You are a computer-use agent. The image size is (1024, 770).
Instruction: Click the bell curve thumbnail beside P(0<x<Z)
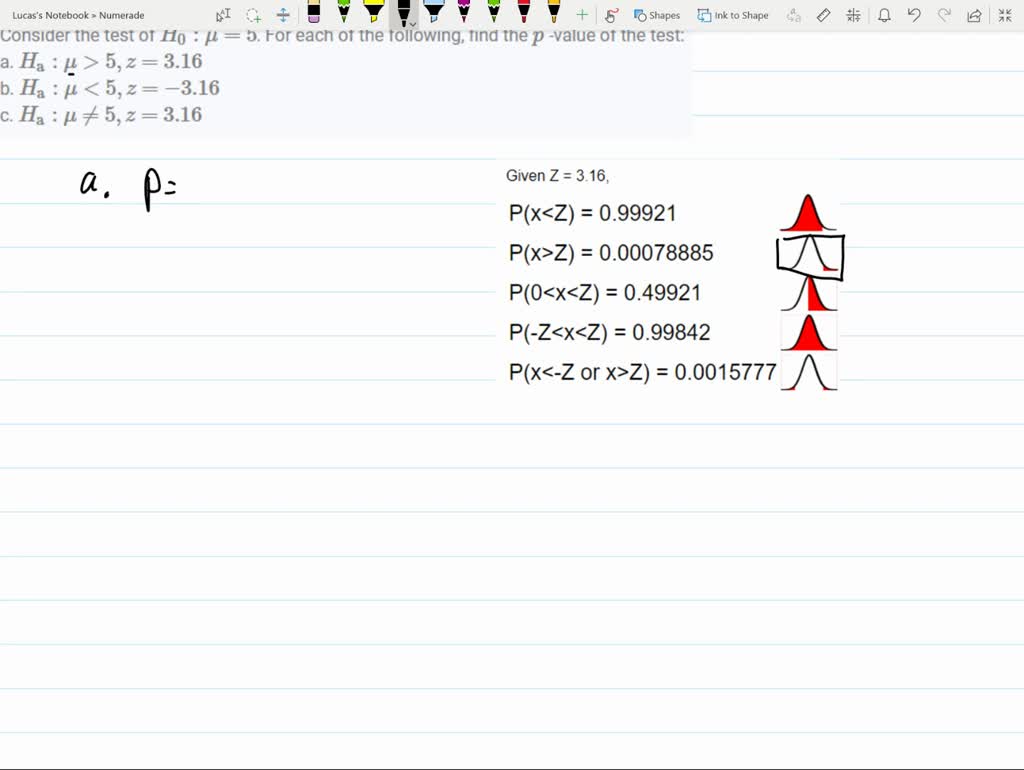tap(808, 293)
